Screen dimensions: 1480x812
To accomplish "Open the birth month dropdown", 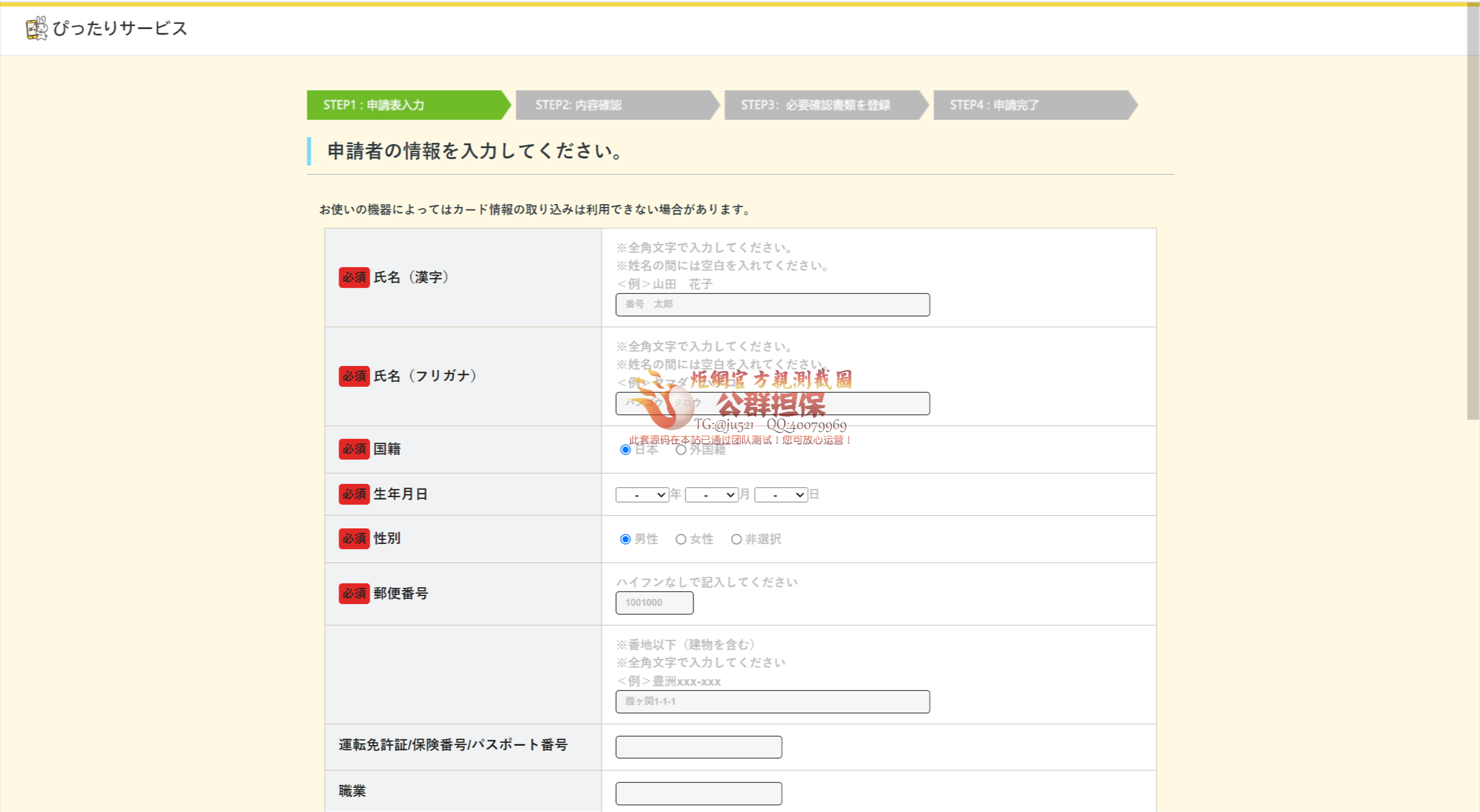I will (x=711, y=495).
